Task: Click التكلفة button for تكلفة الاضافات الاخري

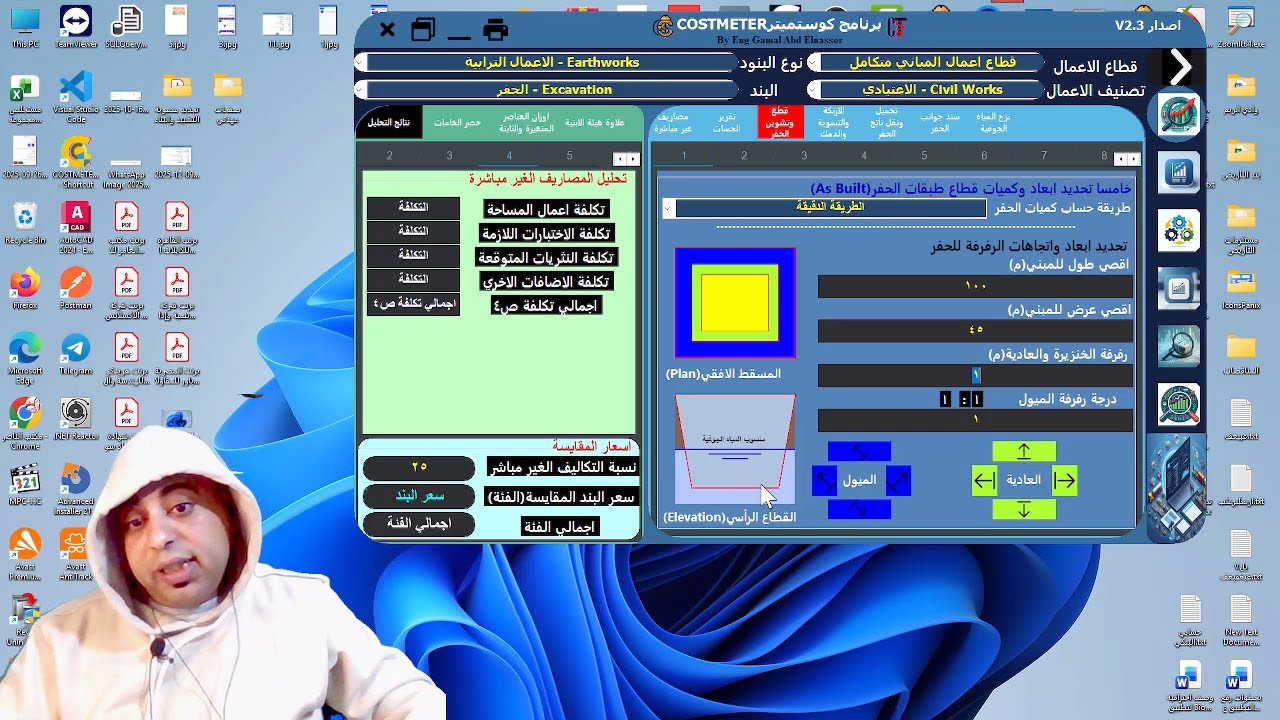Action: coord(413,279)
